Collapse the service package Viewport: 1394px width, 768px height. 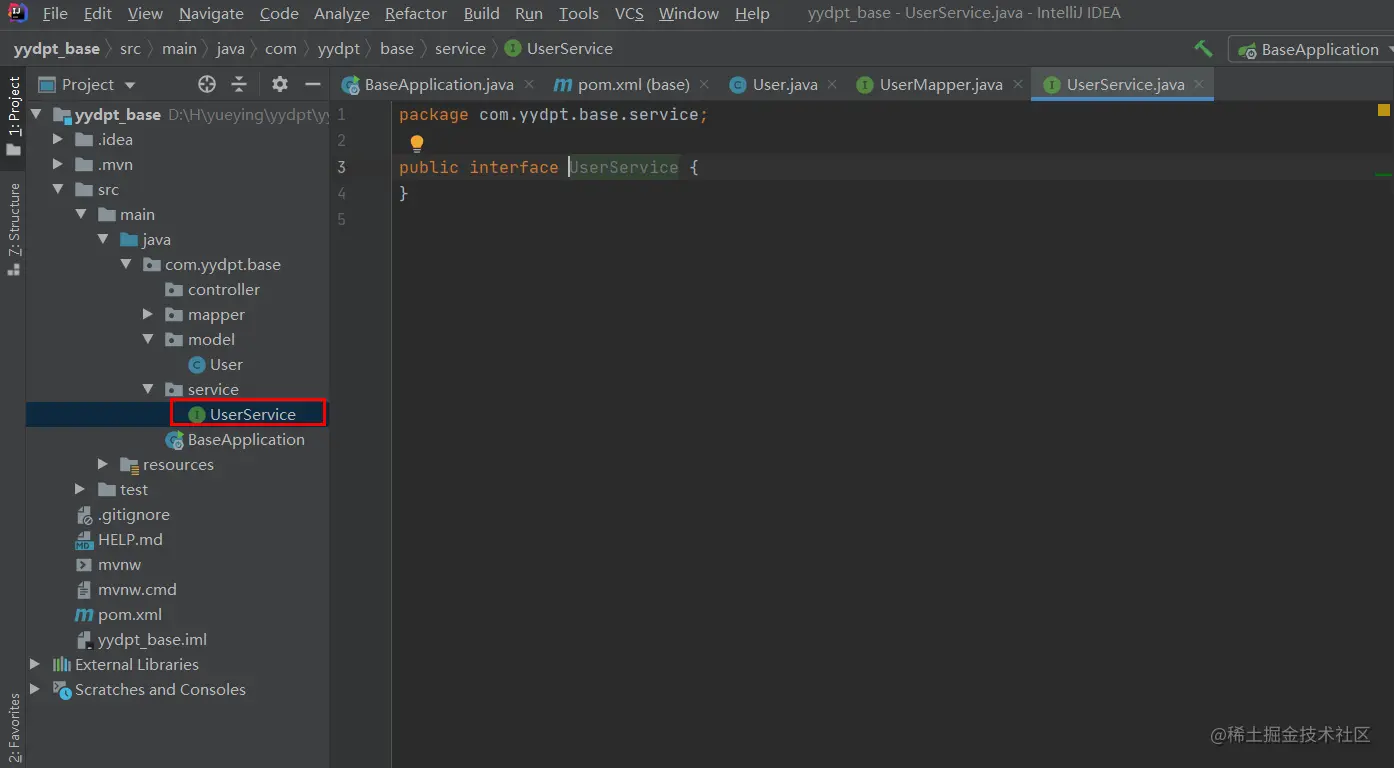click(148, 389)
